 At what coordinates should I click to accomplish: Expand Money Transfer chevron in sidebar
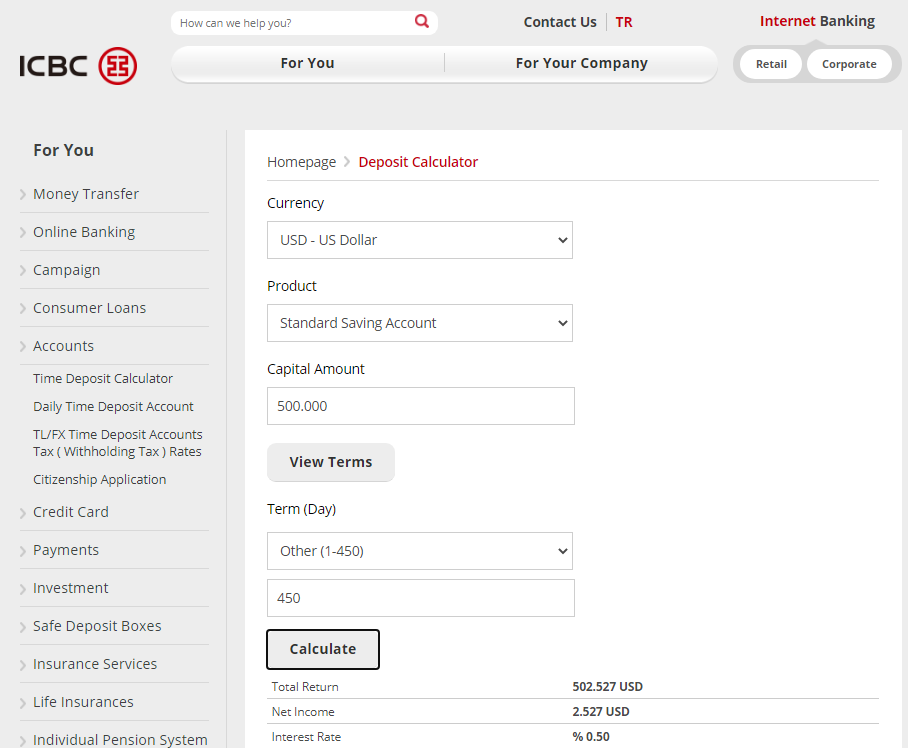coord(23,195)
